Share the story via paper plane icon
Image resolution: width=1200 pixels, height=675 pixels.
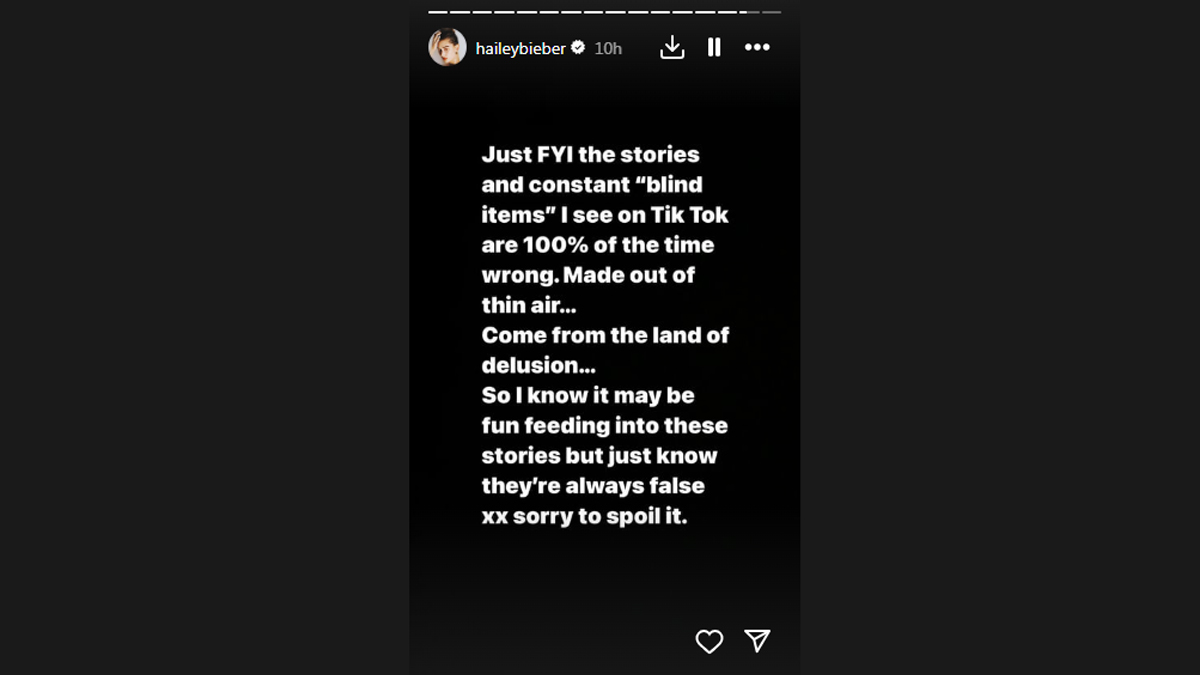[757, 641]
